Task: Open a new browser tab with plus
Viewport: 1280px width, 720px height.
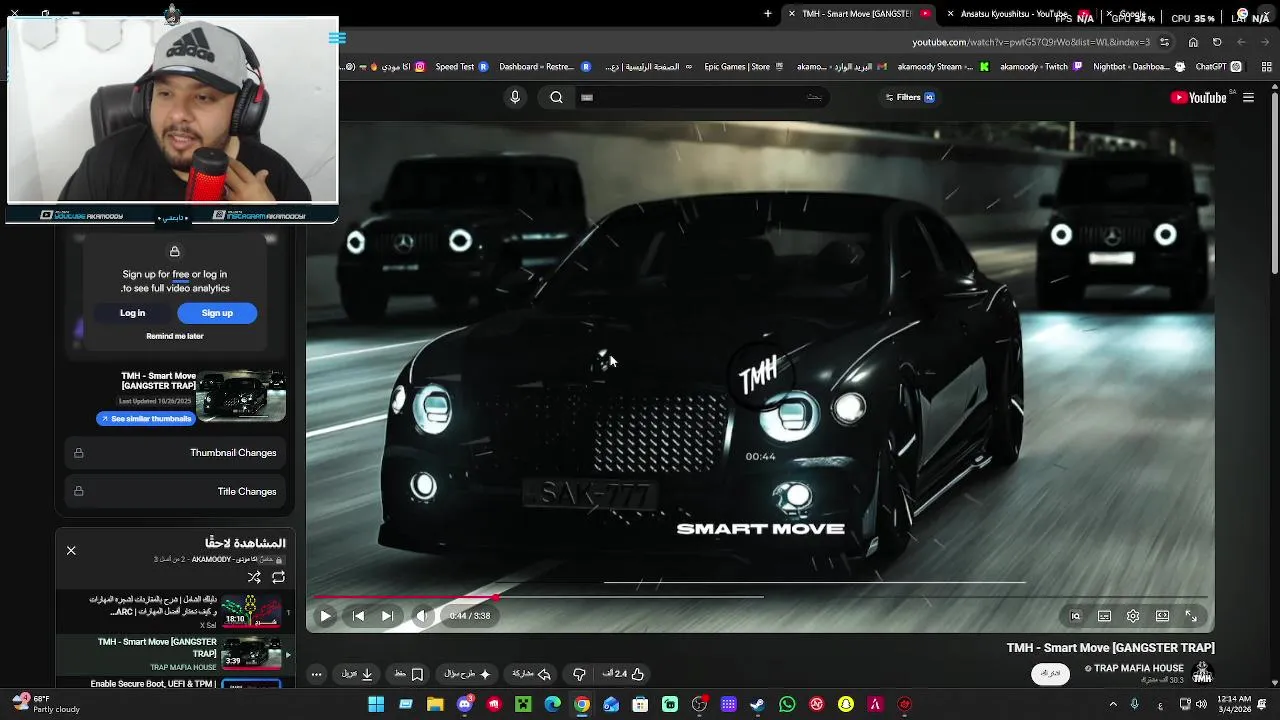Action: [x=768, y=14]
